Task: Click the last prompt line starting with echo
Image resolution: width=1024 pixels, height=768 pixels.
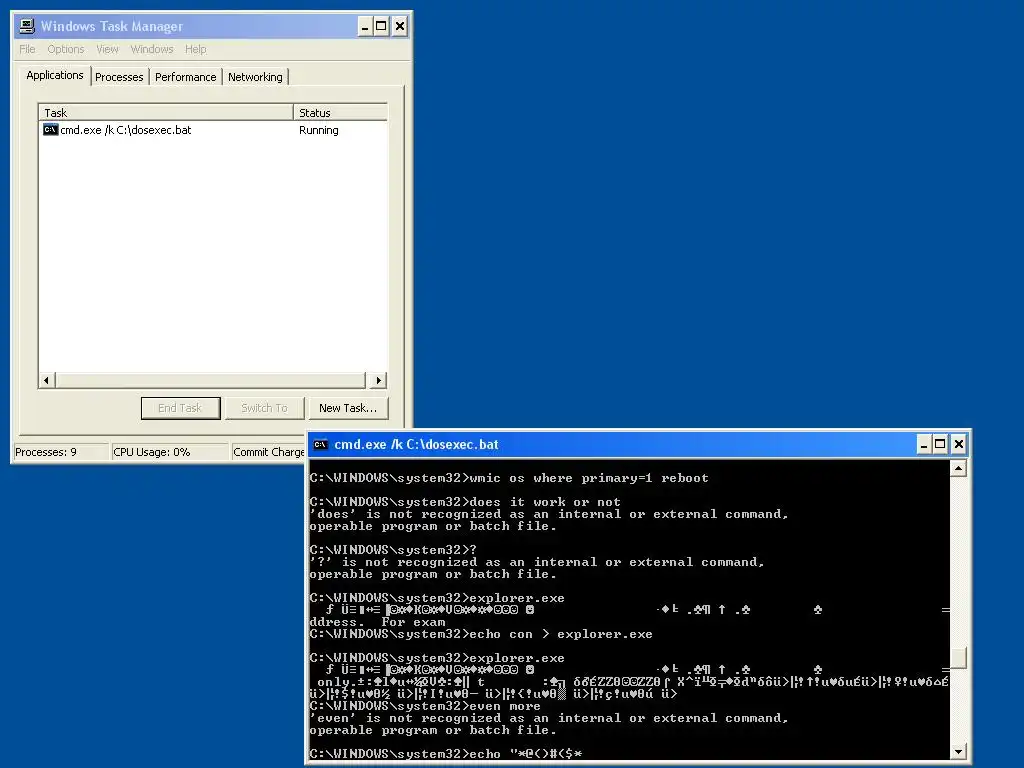Action: 445,754
